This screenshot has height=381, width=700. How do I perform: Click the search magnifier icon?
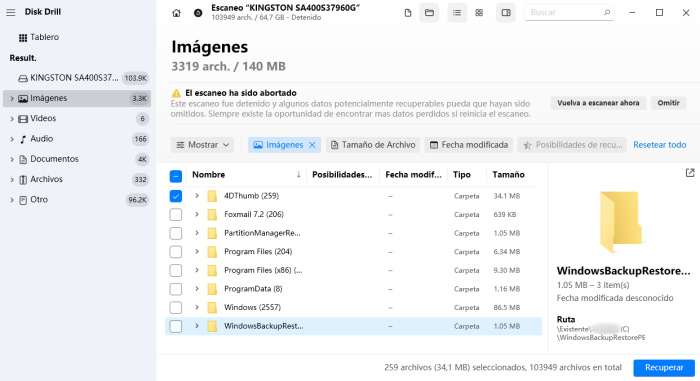pos(607,13)
